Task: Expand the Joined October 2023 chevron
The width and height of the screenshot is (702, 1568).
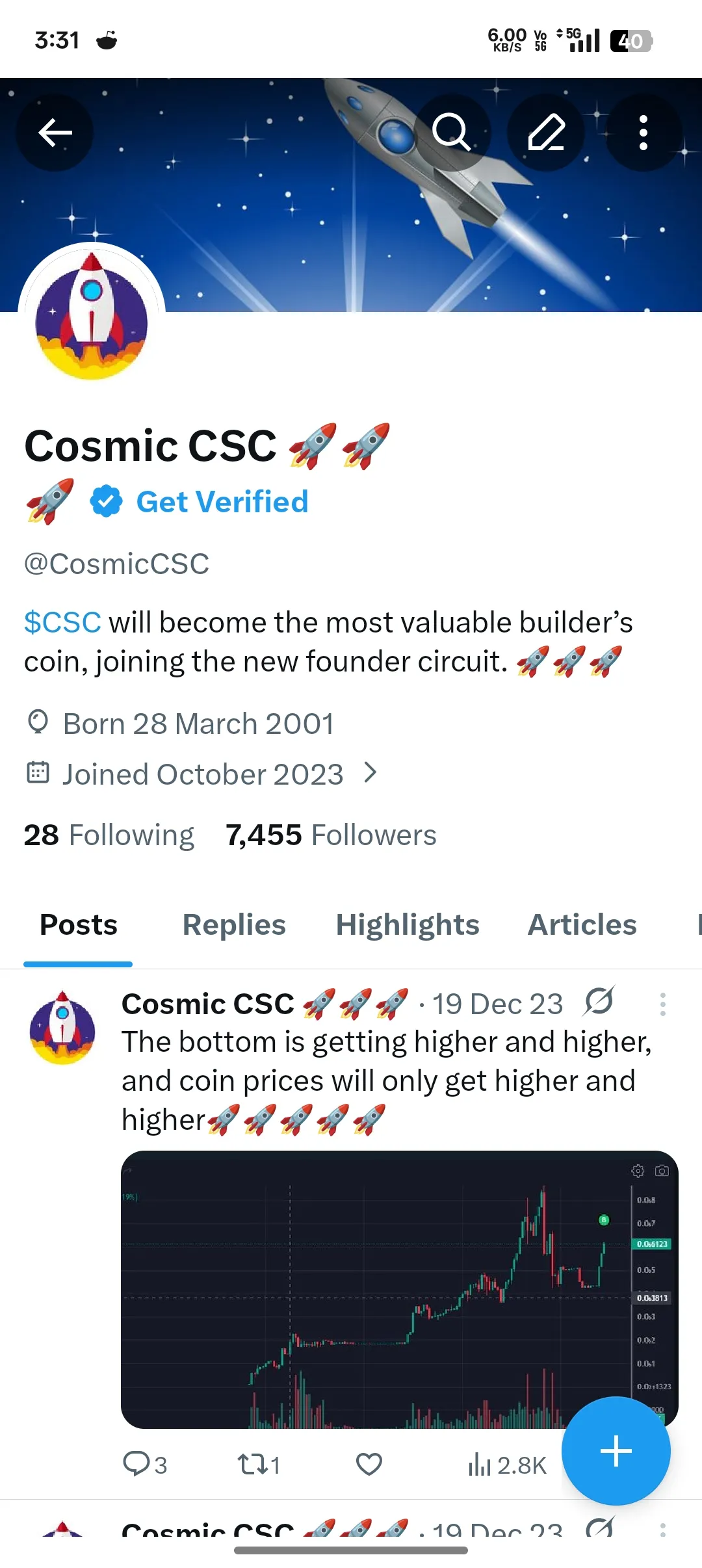Action: pyautogui.click(x=370, y=773)
